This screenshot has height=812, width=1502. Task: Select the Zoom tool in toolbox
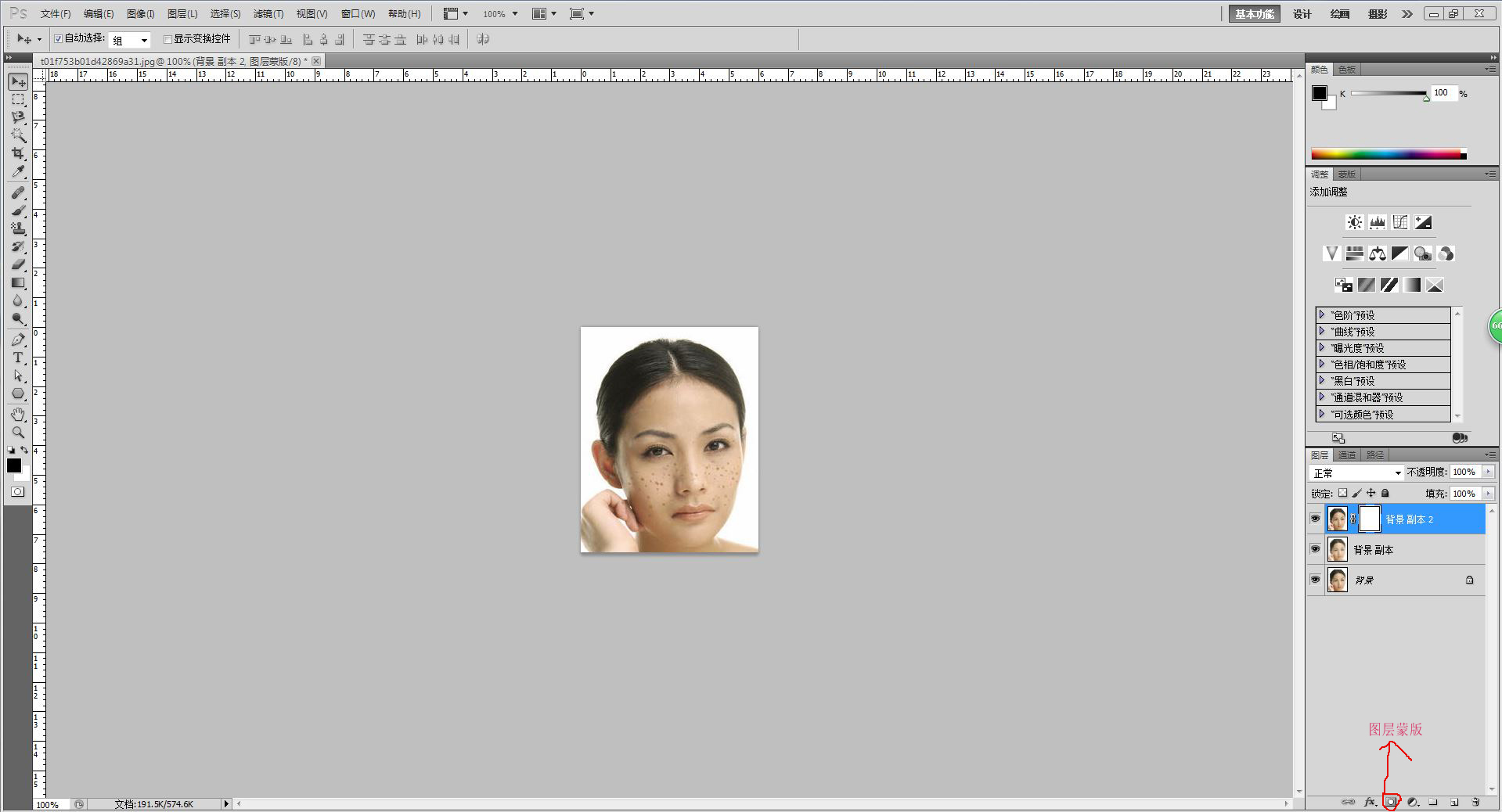[17, 433]
